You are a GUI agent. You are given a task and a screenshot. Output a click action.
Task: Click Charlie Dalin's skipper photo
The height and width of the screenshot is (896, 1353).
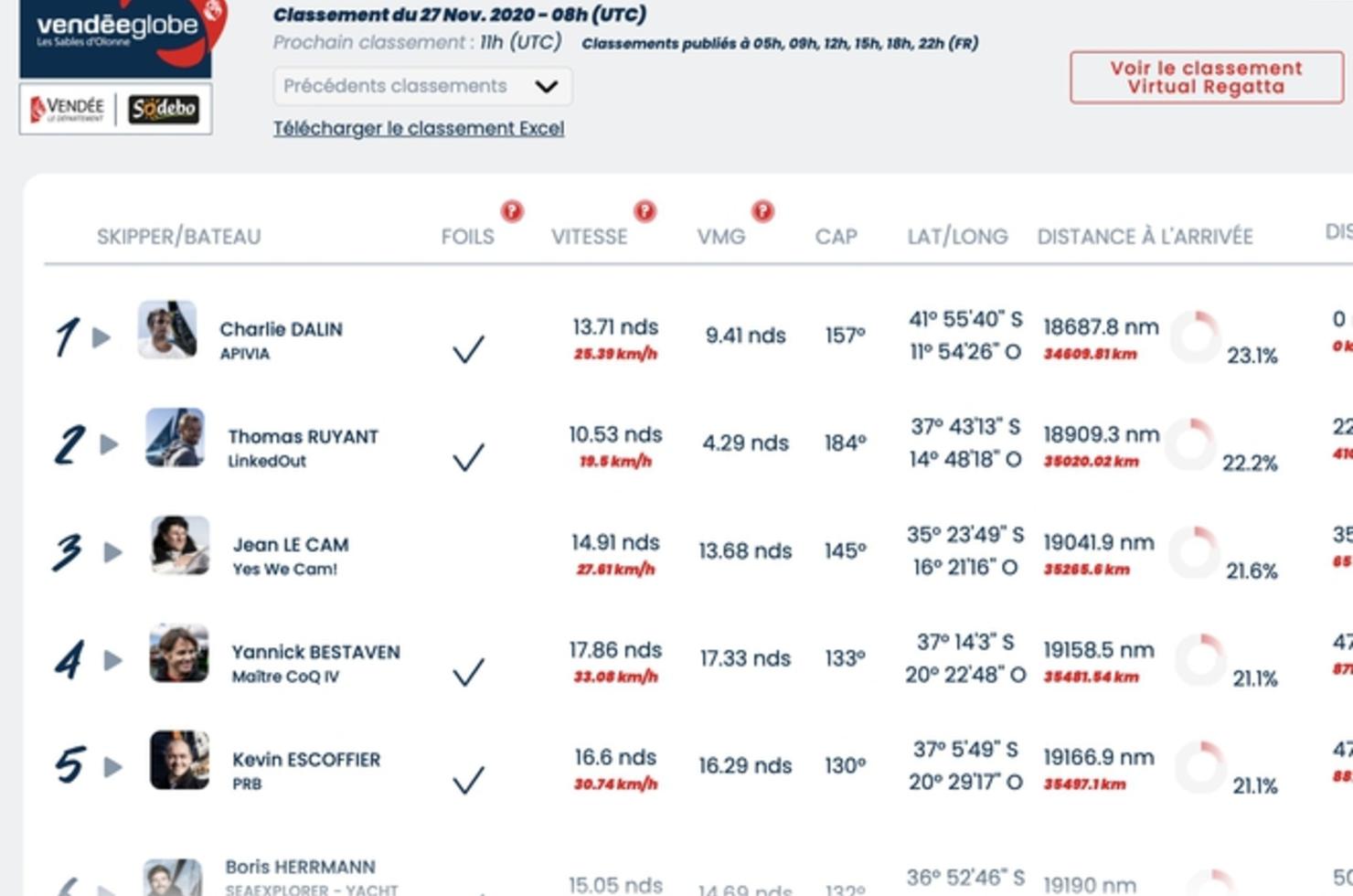pyautogui.click(x=167, y=329)
